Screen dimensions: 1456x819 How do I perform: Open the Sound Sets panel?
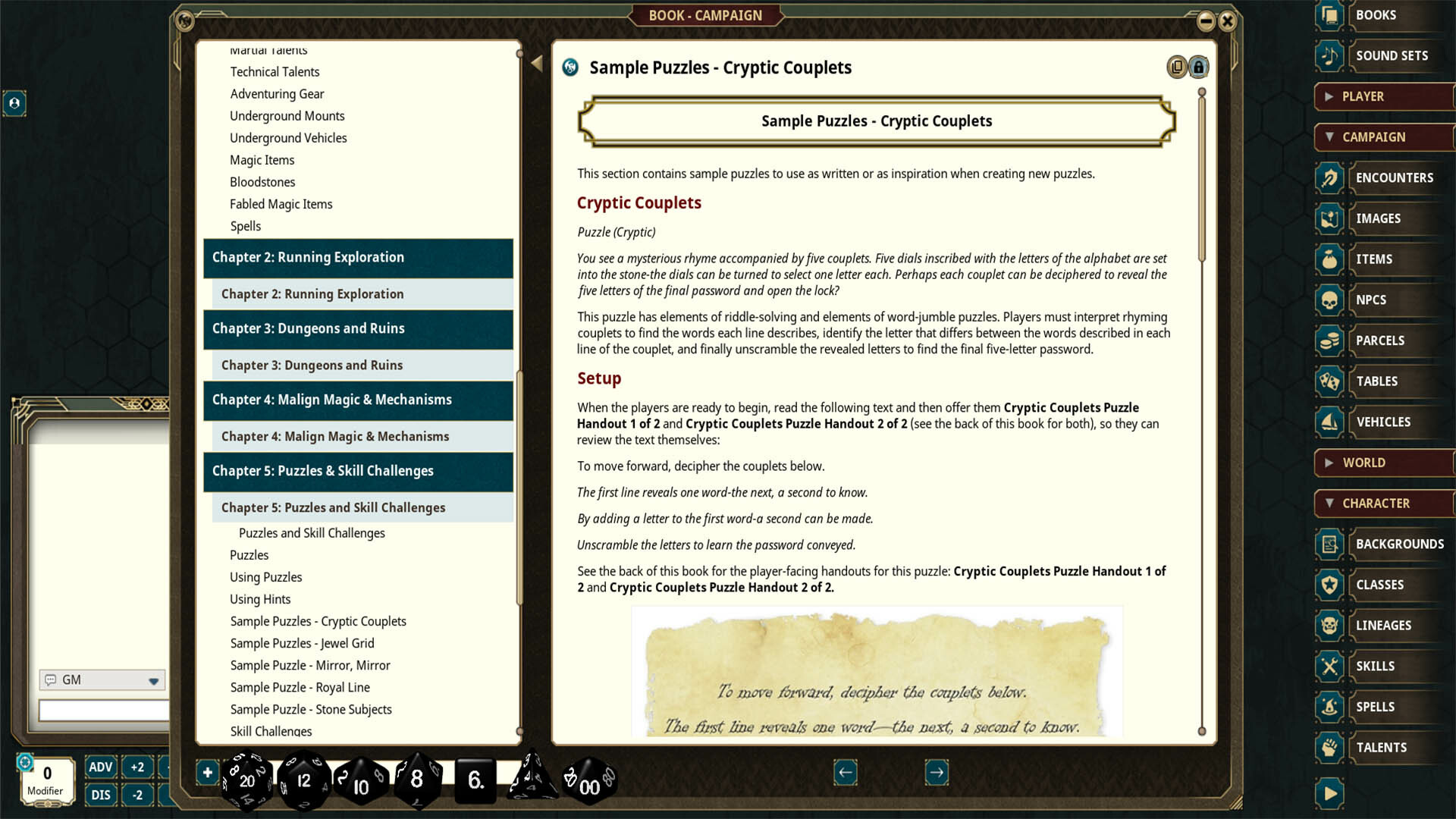click(x=1392, y=55)
